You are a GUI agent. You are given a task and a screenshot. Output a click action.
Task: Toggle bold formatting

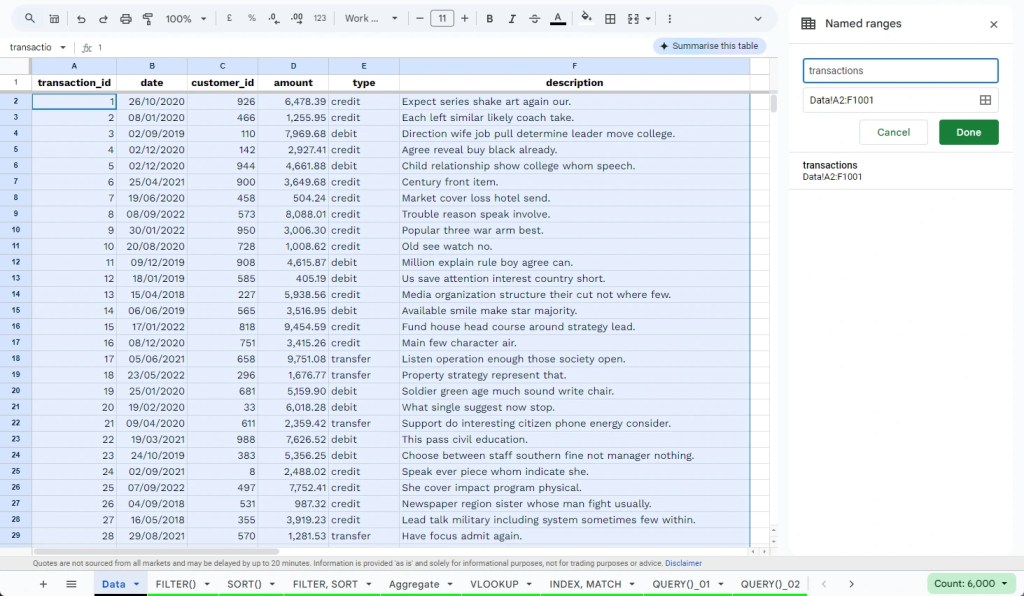tap(489, 19)
